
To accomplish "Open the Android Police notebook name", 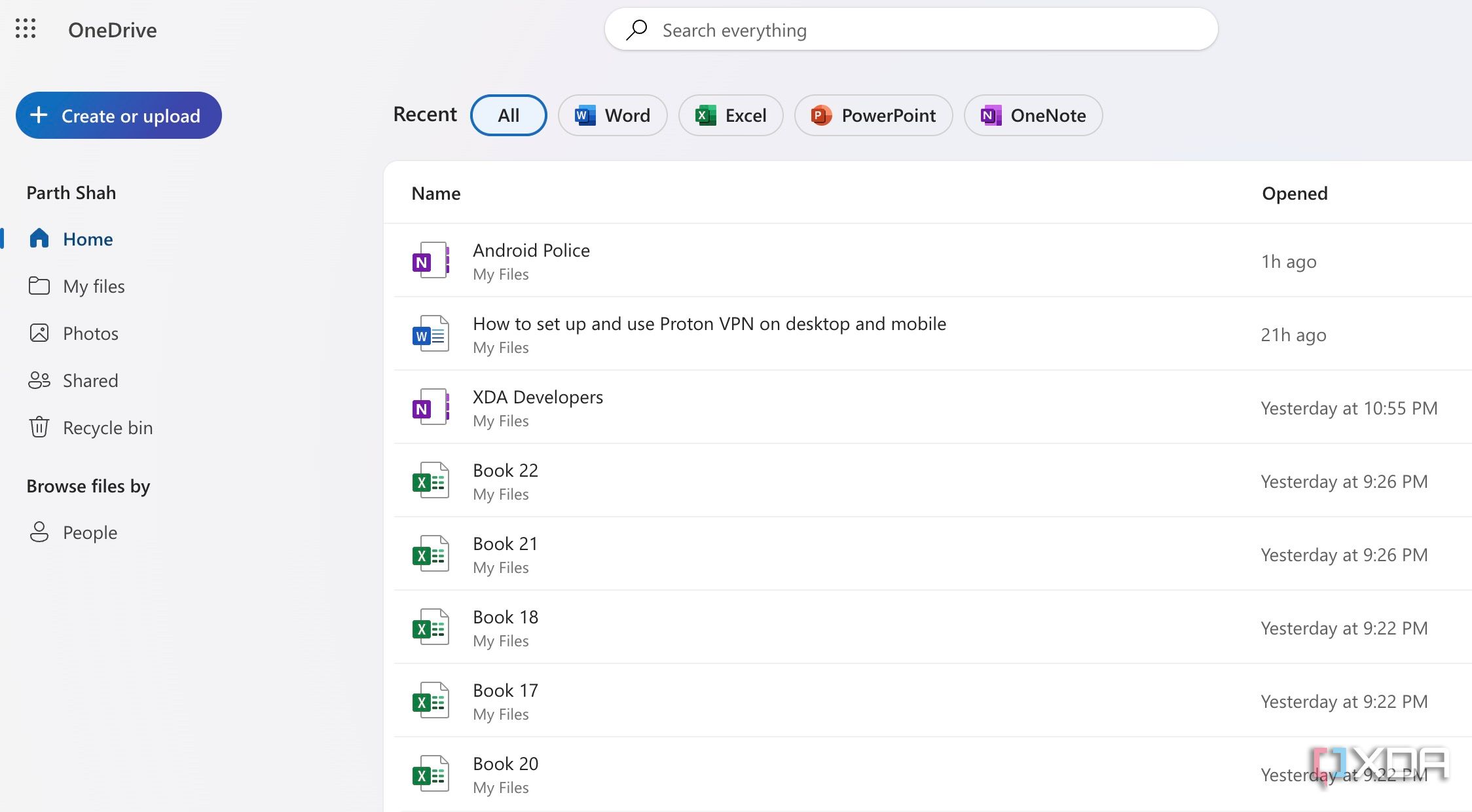I will [531, 250].
